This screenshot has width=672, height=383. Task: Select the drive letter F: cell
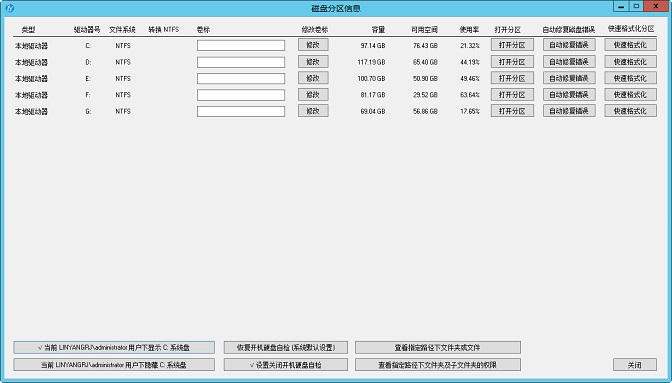tap(88, 95)
